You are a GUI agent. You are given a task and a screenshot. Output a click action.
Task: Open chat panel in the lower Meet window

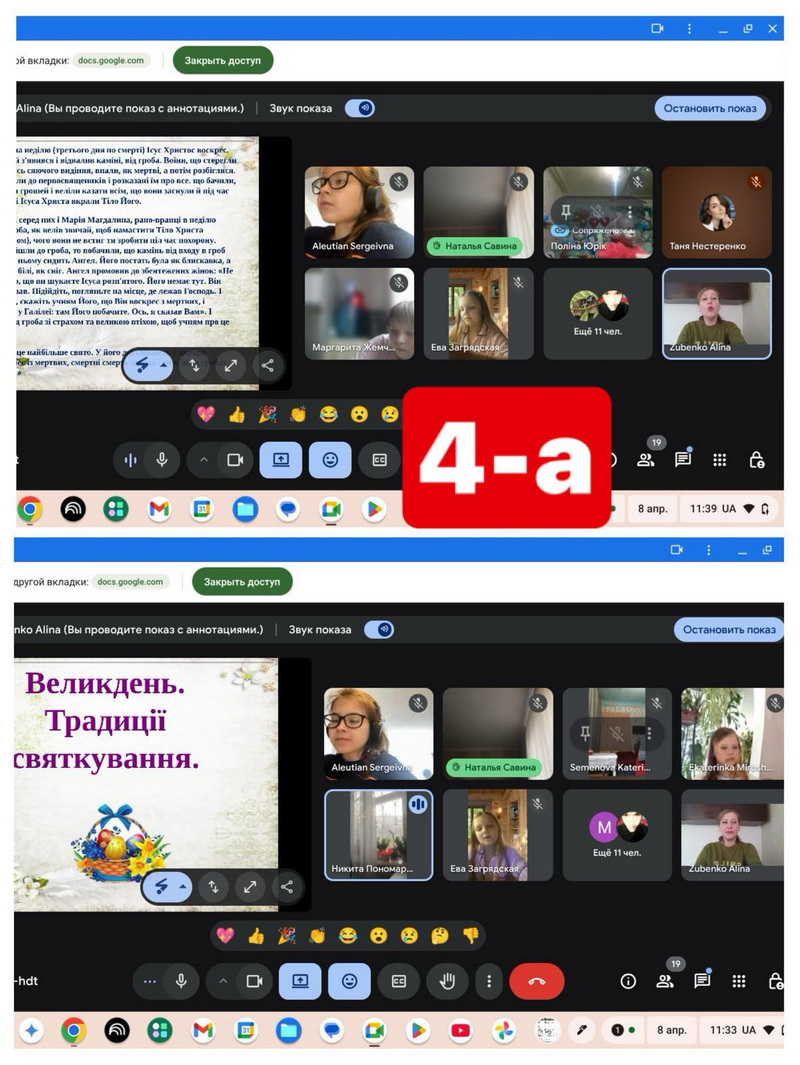702,981
